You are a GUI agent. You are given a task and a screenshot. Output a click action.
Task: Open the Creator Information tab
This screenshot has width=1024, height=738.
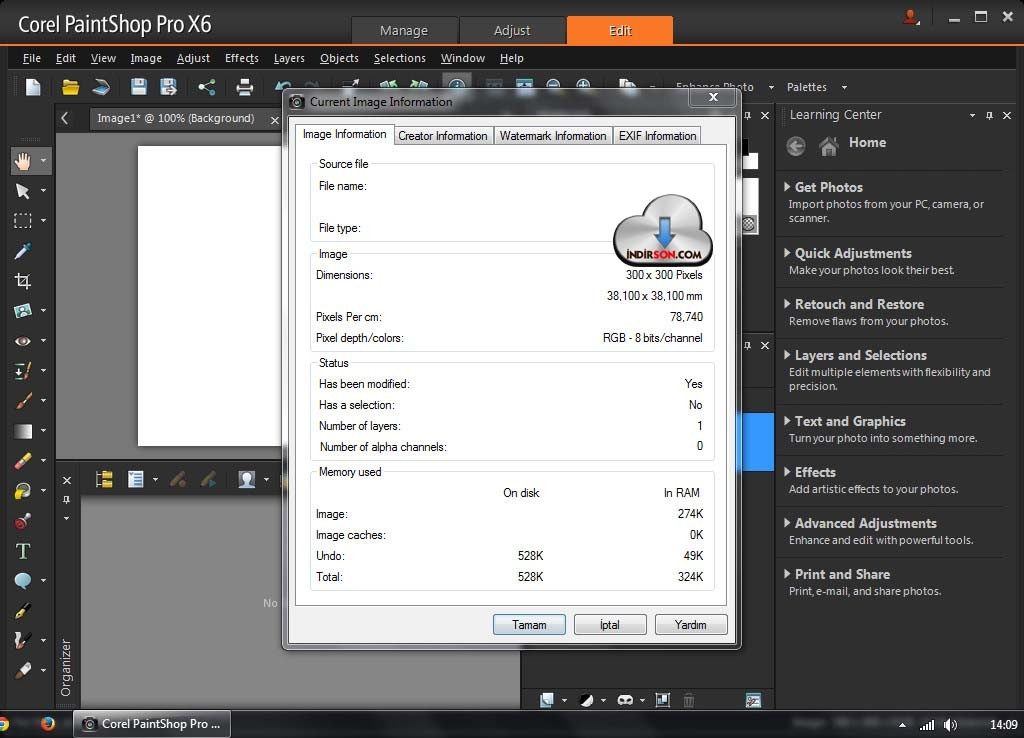coord(443,136)
